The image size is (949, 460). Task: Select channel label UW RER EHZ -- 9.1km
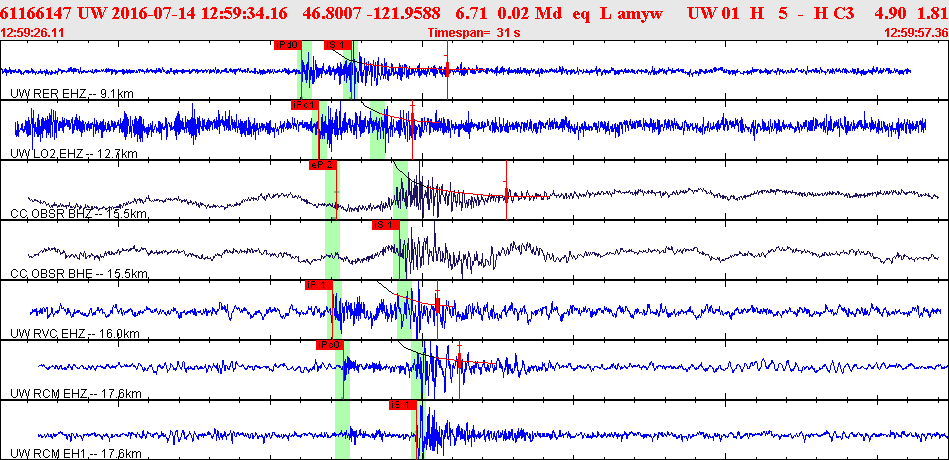pos(72,94)
